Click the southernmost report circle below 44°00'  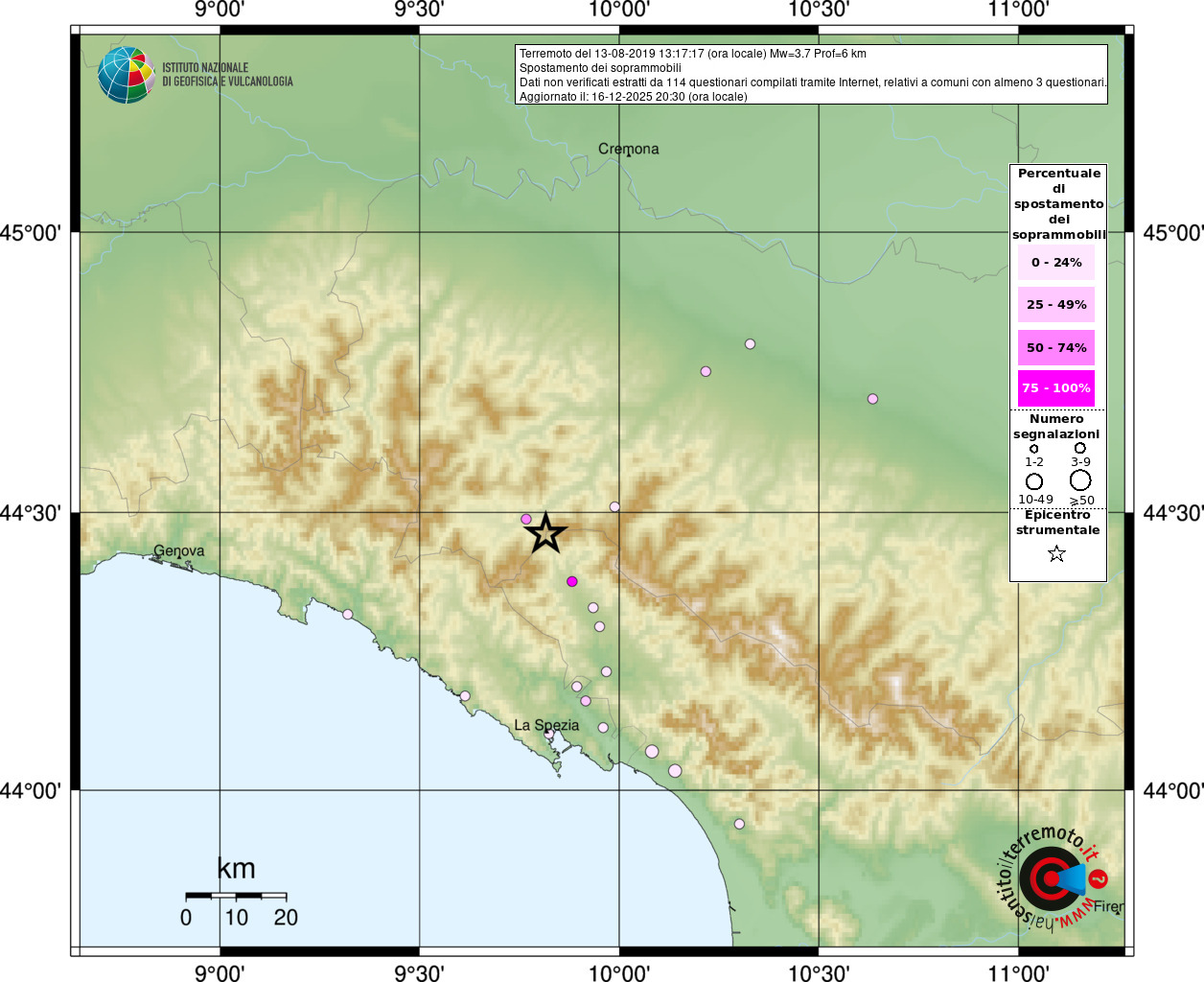(x=739, y=824)
